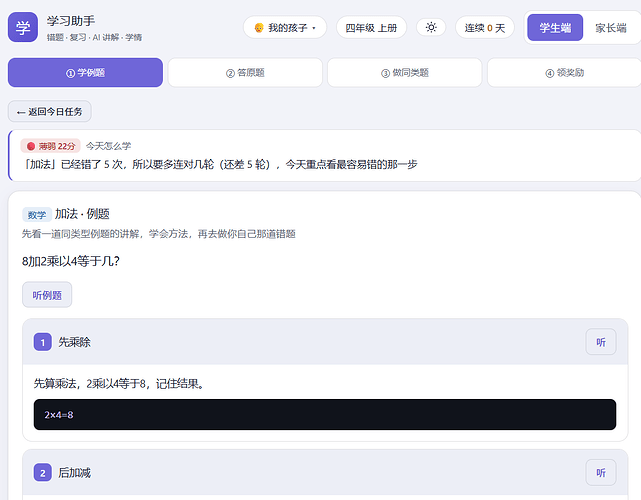641x500 pixels.
Task: Switch to 学生端 mode
Action: [x=555, y=27]
